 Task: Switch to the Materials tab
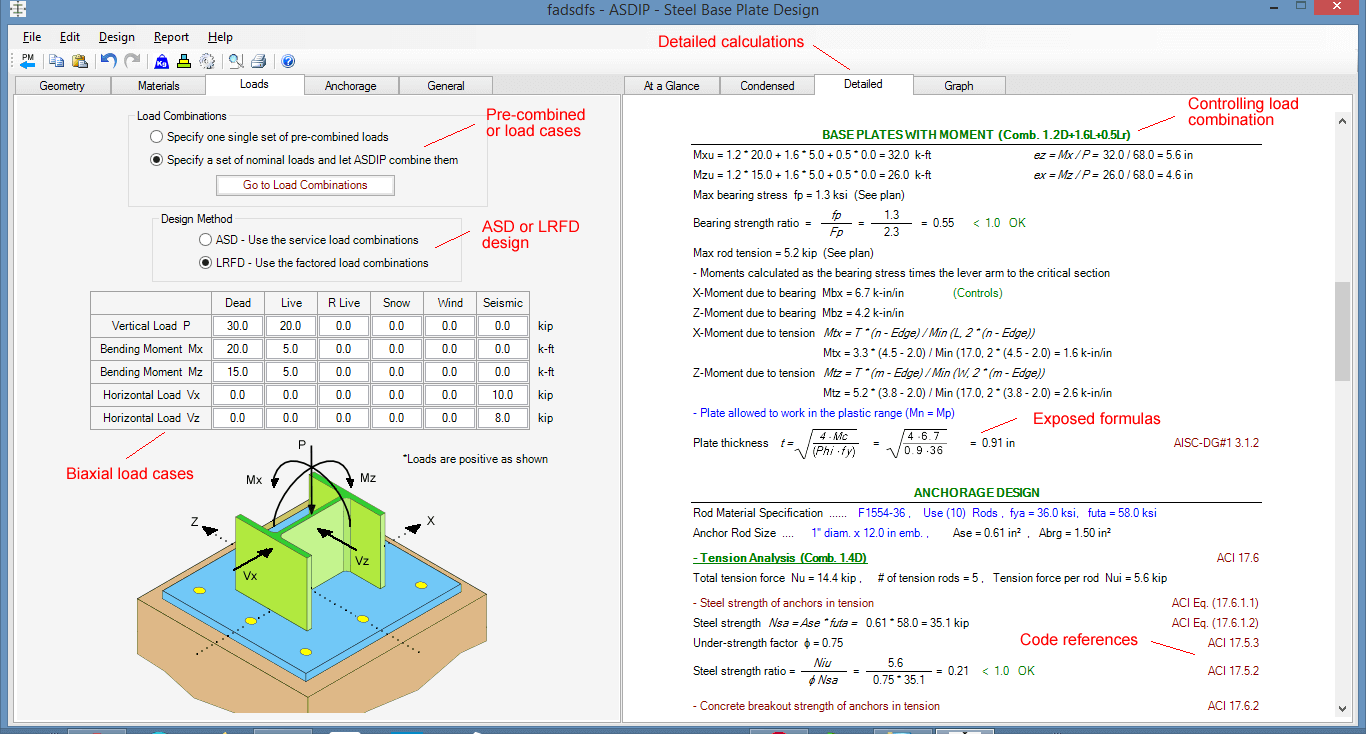pyautogui.click(x=159, y=86)
